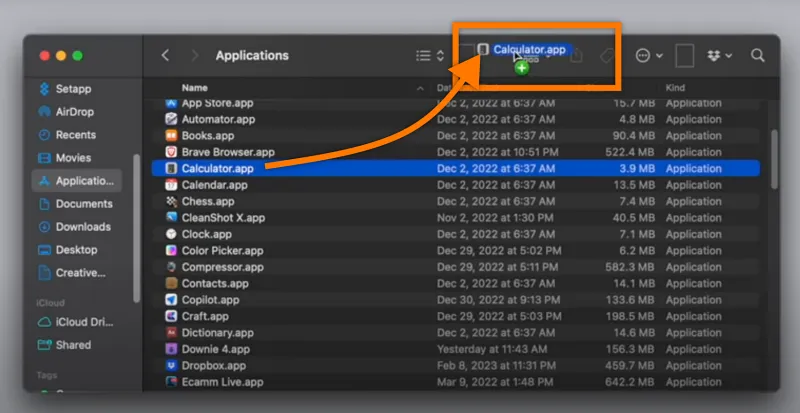The height and width of the screenshot is (413, 800).
Task: Open the list view switcher
Action: click(x=430, y=56)
